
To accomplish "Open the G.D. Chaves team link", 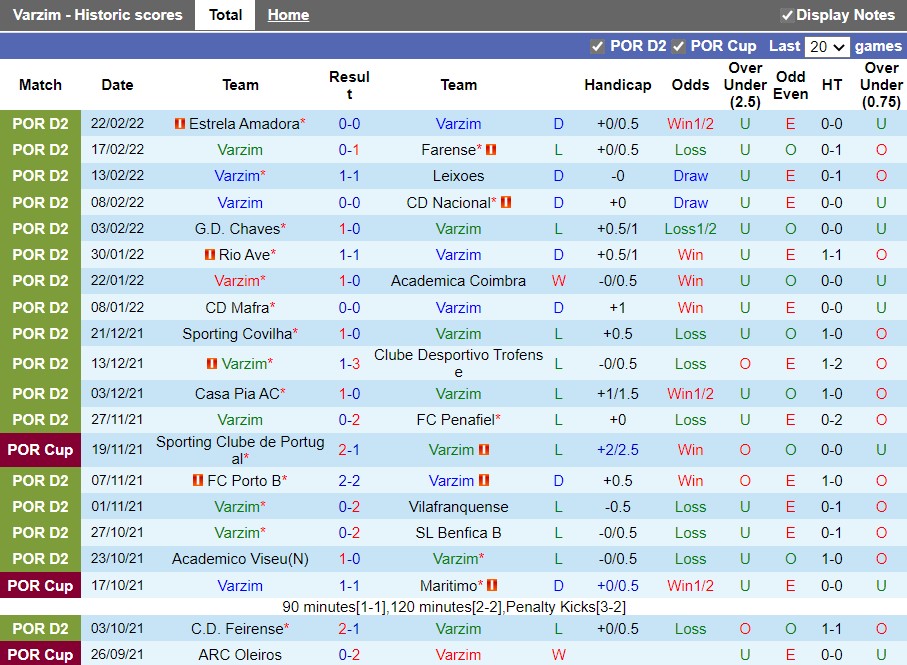I will click(237, 228).
